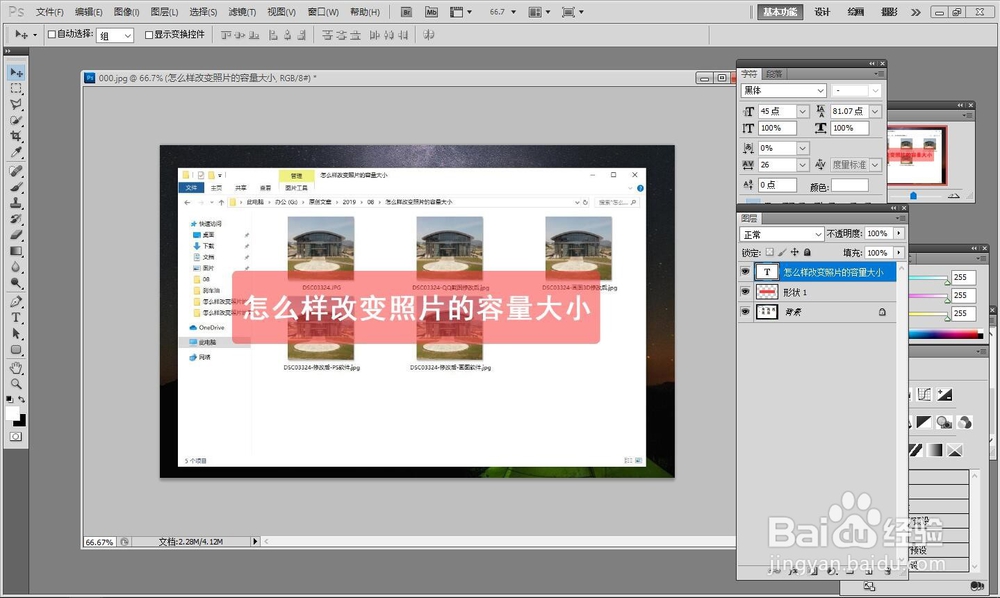Hide the 形状 1 layer visibility
The width and height of the screenshot is (1000, 598).
(x=744, y=292)
